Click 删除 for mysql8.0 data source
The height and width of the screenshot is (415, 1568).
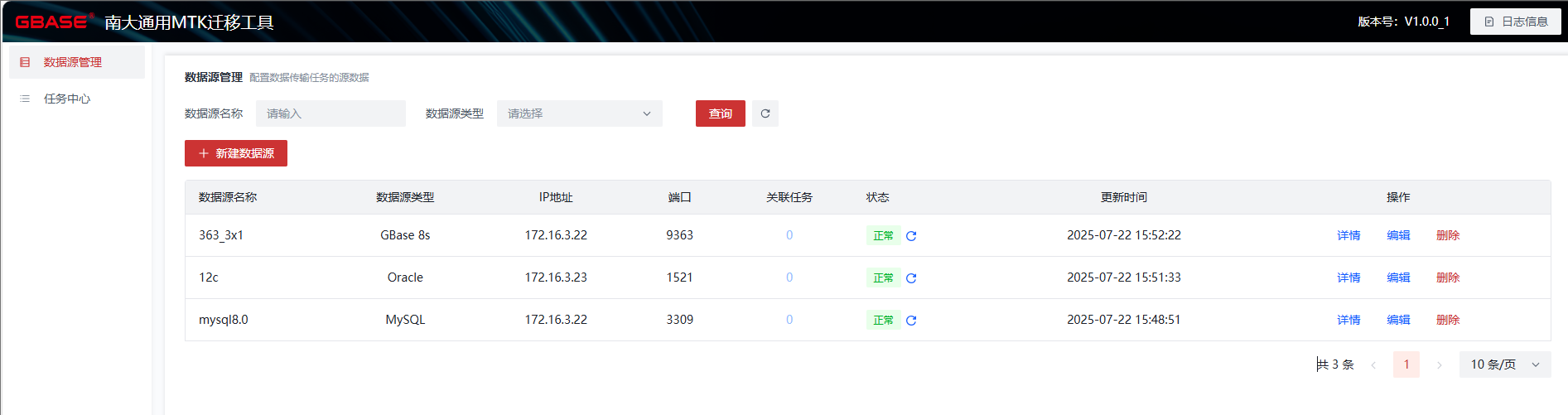pos(1448,320)
